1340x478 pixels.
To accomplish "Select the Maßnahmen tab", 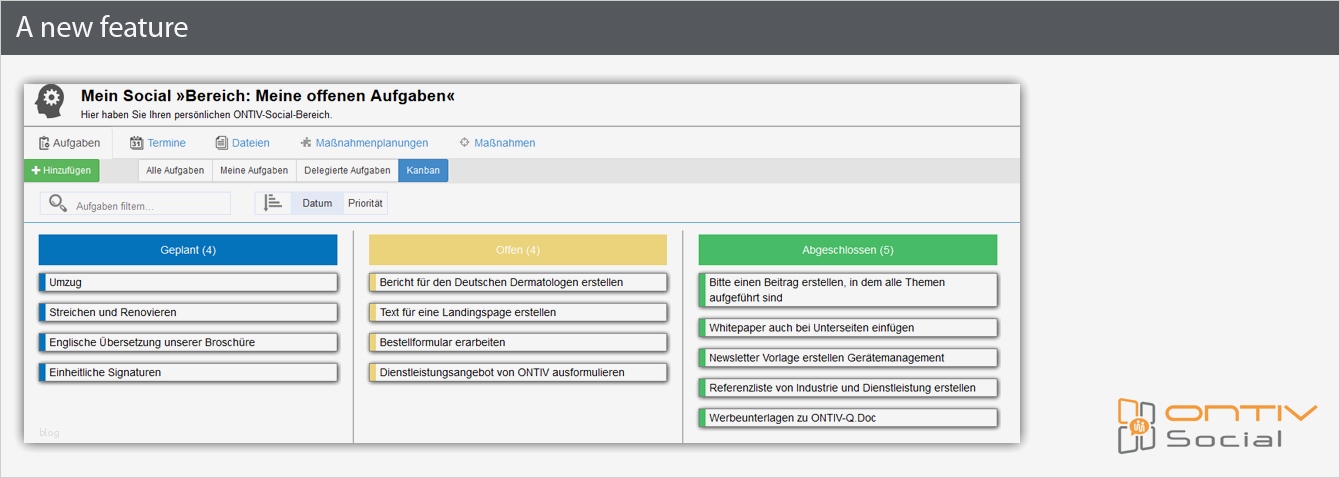I will pos(497,143).
